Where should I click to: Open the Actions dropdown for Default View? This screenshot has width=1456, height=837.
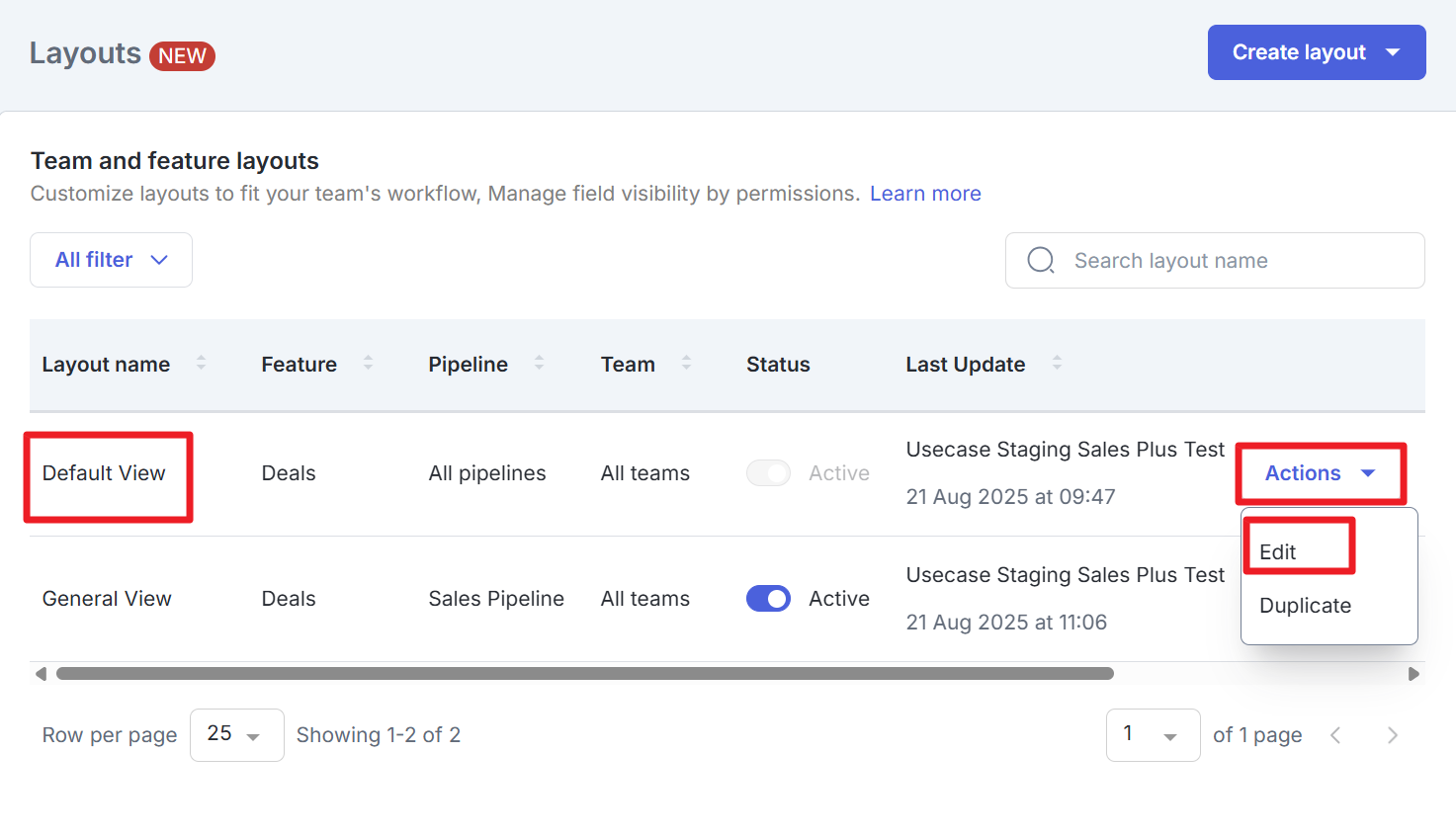1320,472
